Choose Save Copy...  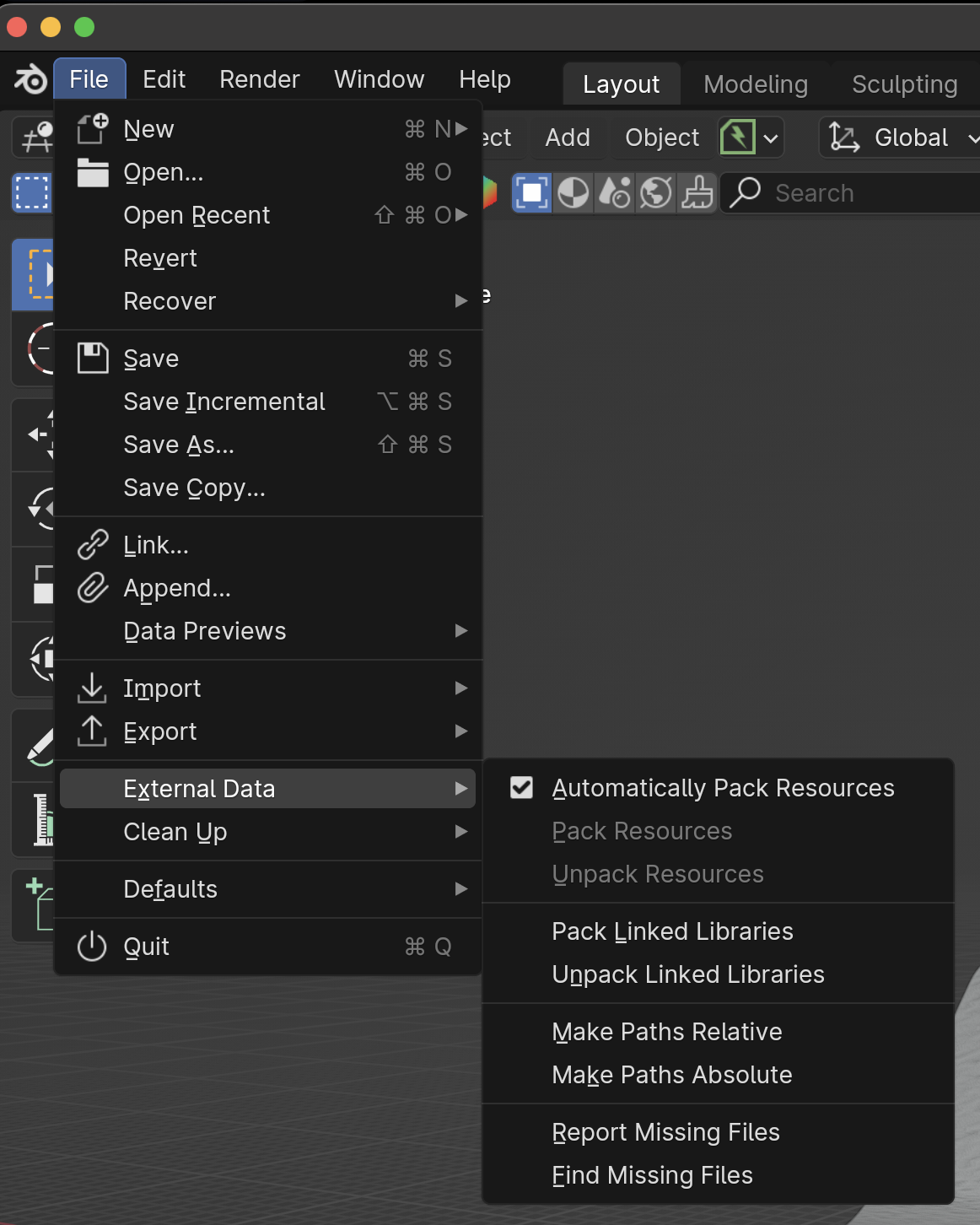tap(267, 488)
